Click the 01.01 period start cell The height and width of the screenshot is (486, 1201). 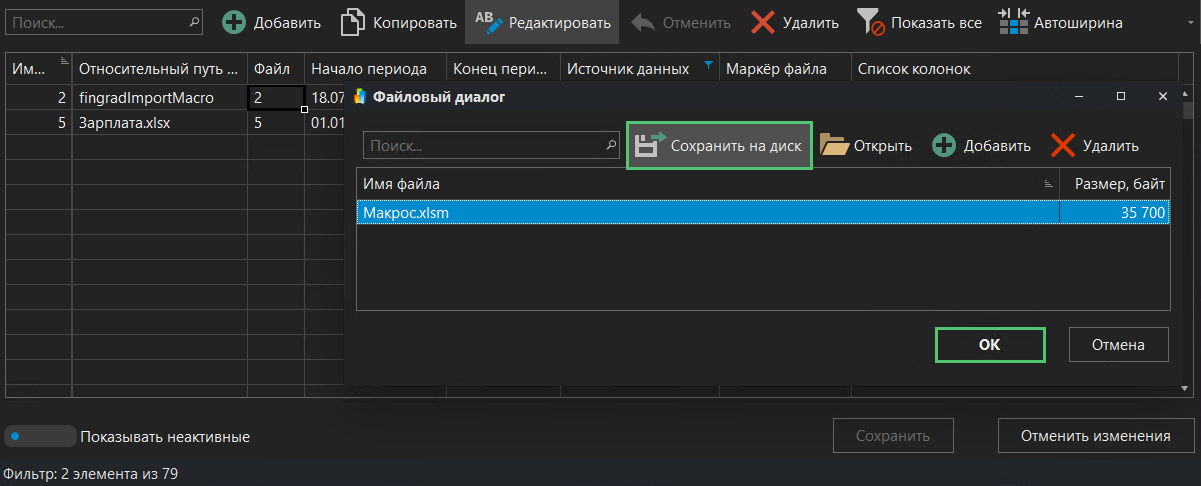[326, 123]
